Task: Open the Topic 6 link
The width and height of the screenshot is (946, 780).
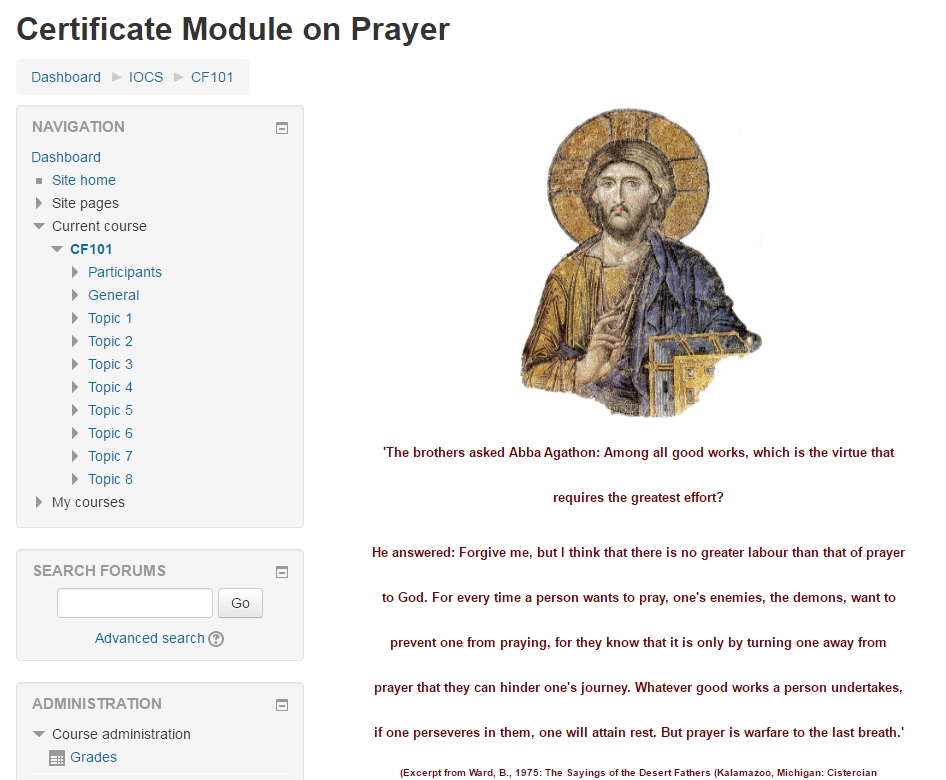Action: point(110,433)
